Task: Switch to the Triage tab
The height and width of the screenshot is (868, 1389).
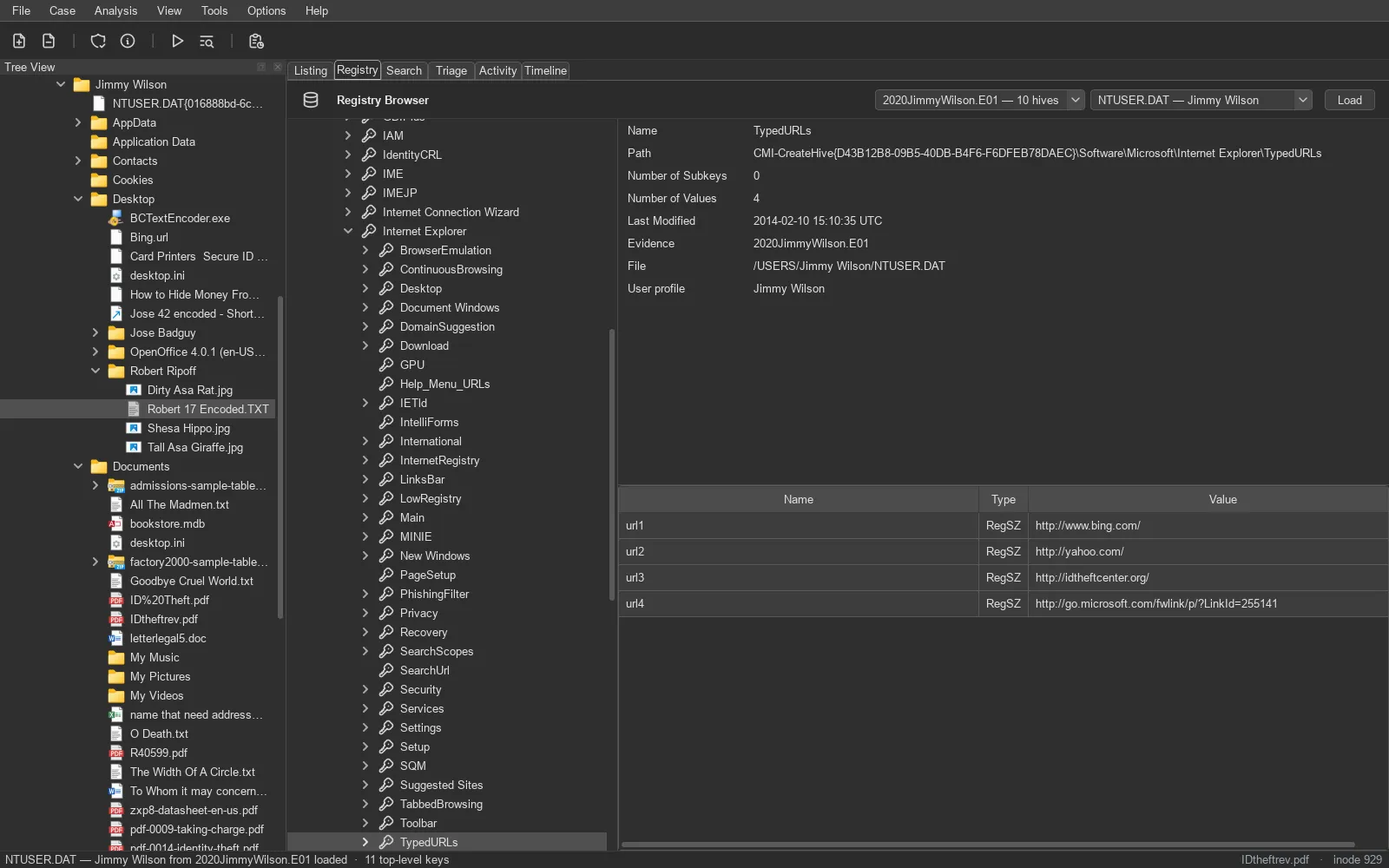Action: pos(451,70)
